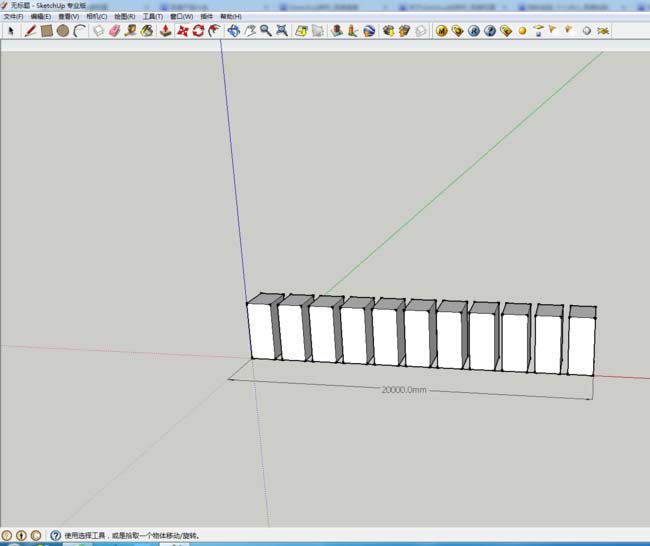The height and width of the screenshot is (546, 650).
Task: Open the 查看(V) menu
Action: tap(69, 16)
